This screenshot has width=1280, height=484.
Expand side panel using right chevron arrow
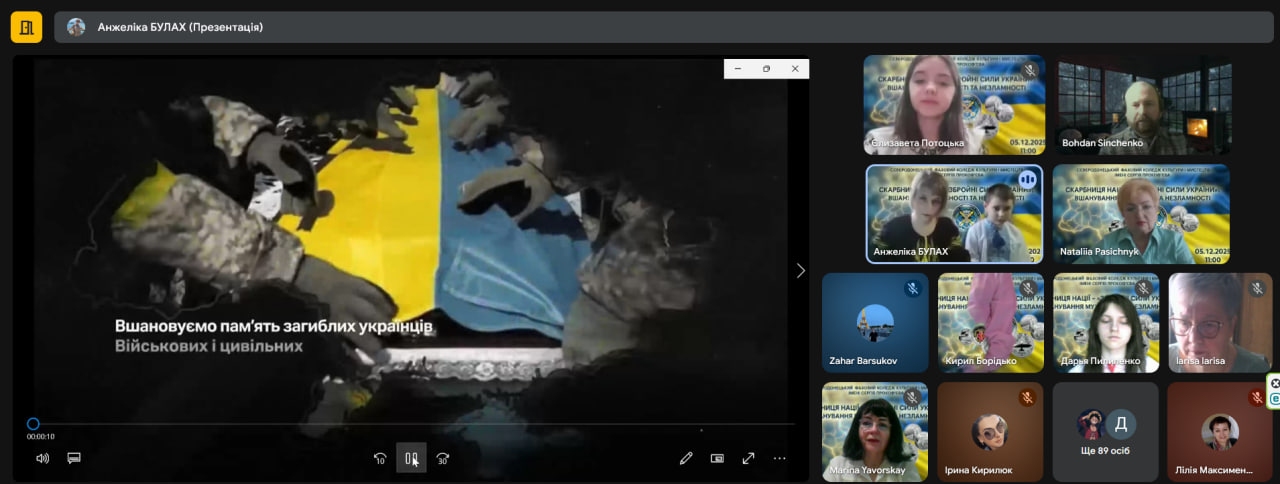pos(800,270)
